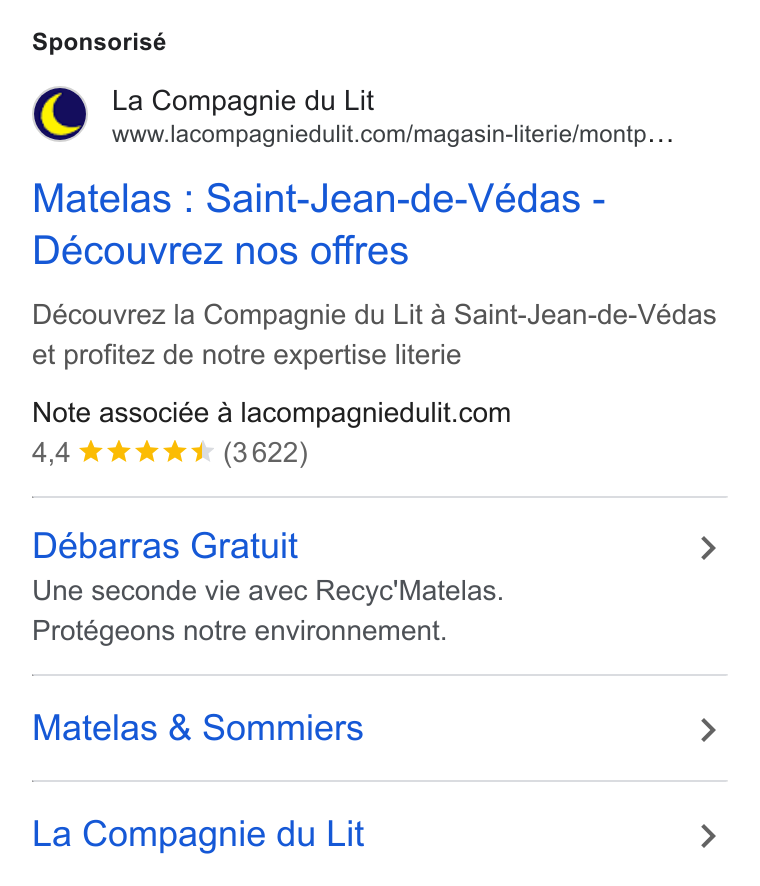Select La Compagnie du Lit advertiser name
The width and height of the screenshot is (760, 886).
243,101
